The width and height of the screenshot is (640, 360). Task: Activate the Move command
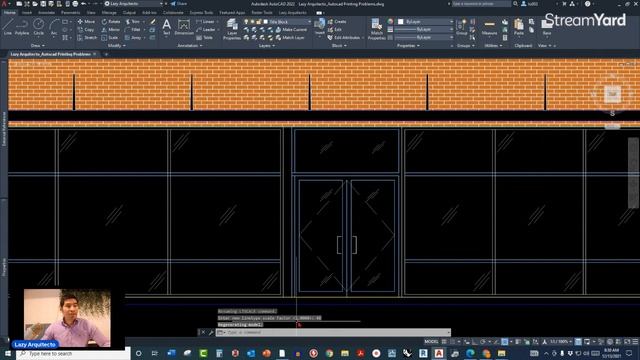tap(86, 21)
